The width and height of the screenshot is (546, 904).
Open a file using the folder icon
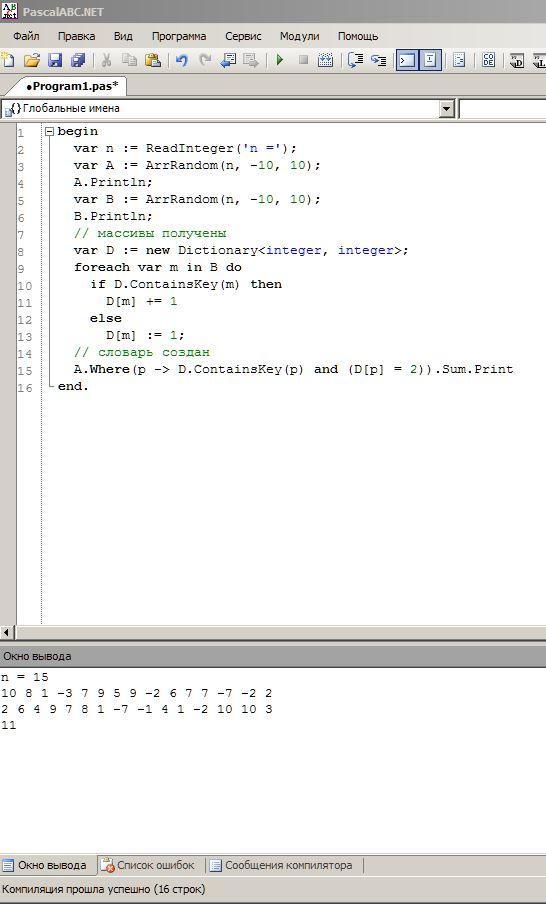click(x=32, y=60)
